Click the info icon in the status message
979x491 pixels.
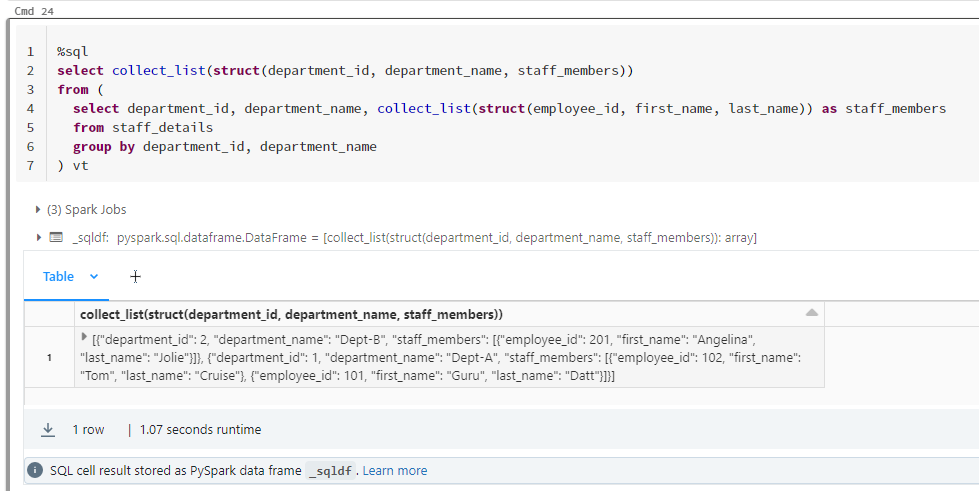(x=35, y=470)
